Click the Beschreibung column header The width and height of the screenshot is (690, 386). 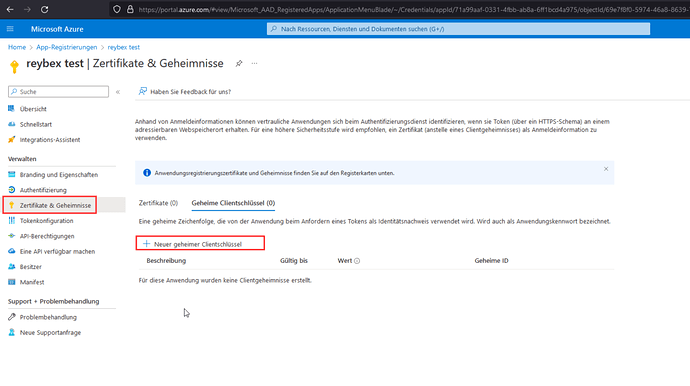point(166,261)
